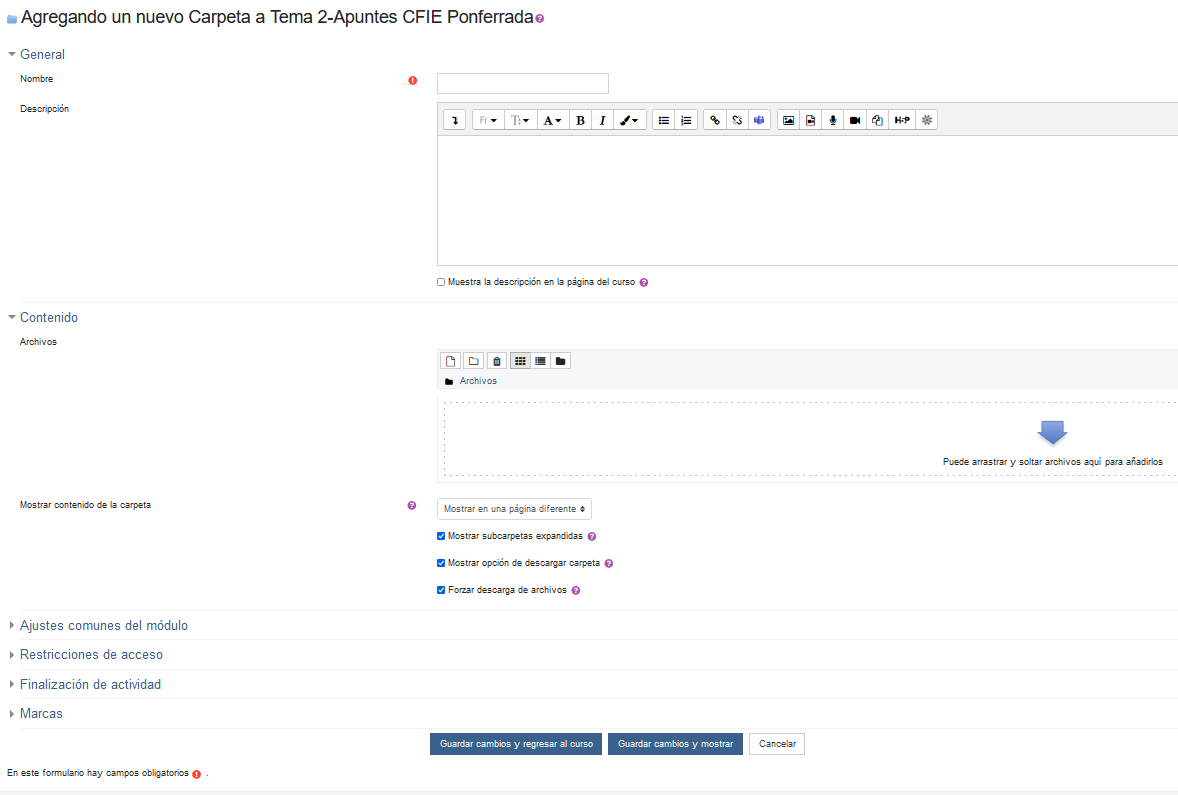
Task: Disable Forzar descarga de archivos
Action: (441, 590)
